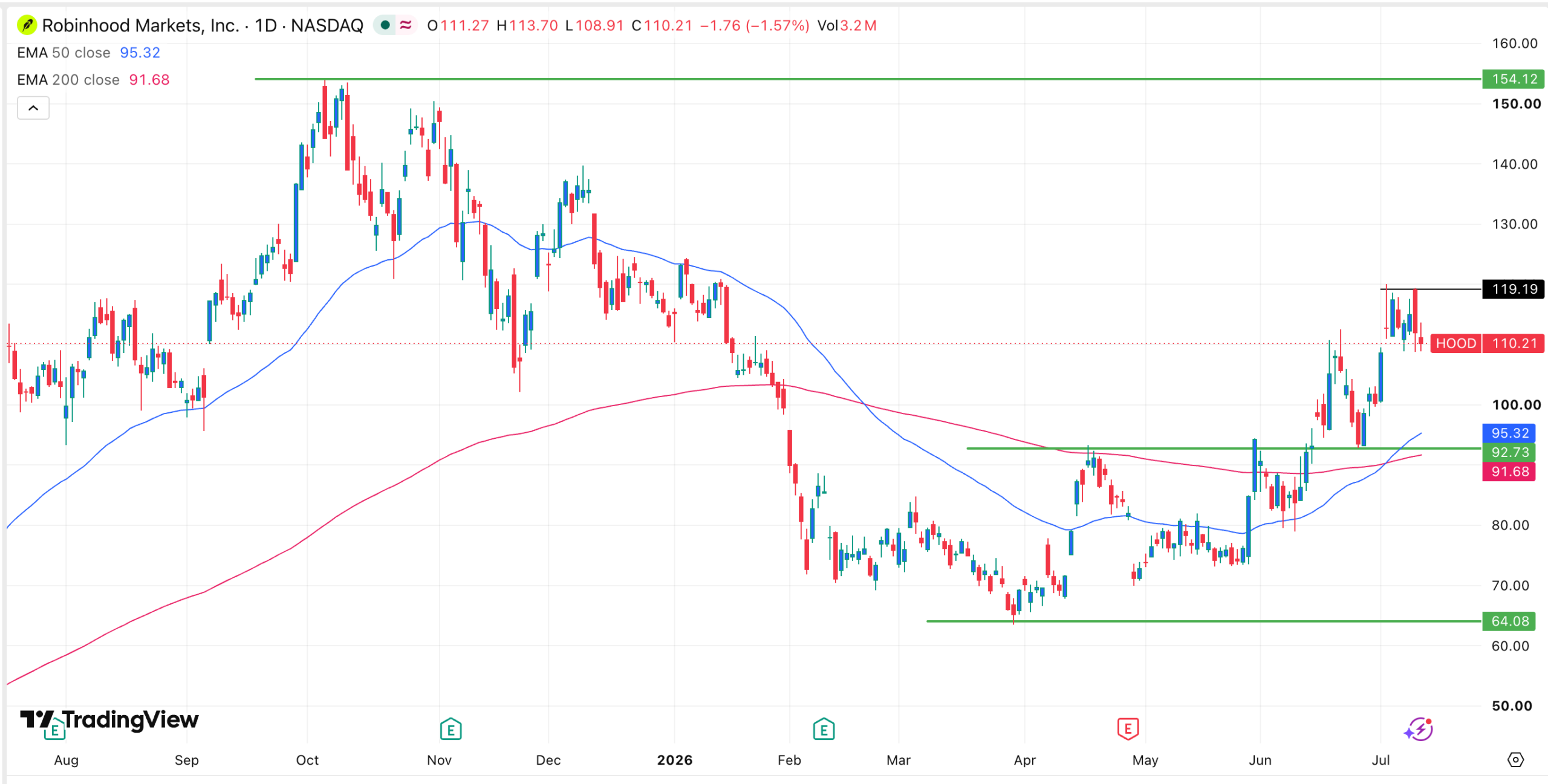Open the August earnings E marker
This screenshot has height=784, width=1548.
(54, 730)
